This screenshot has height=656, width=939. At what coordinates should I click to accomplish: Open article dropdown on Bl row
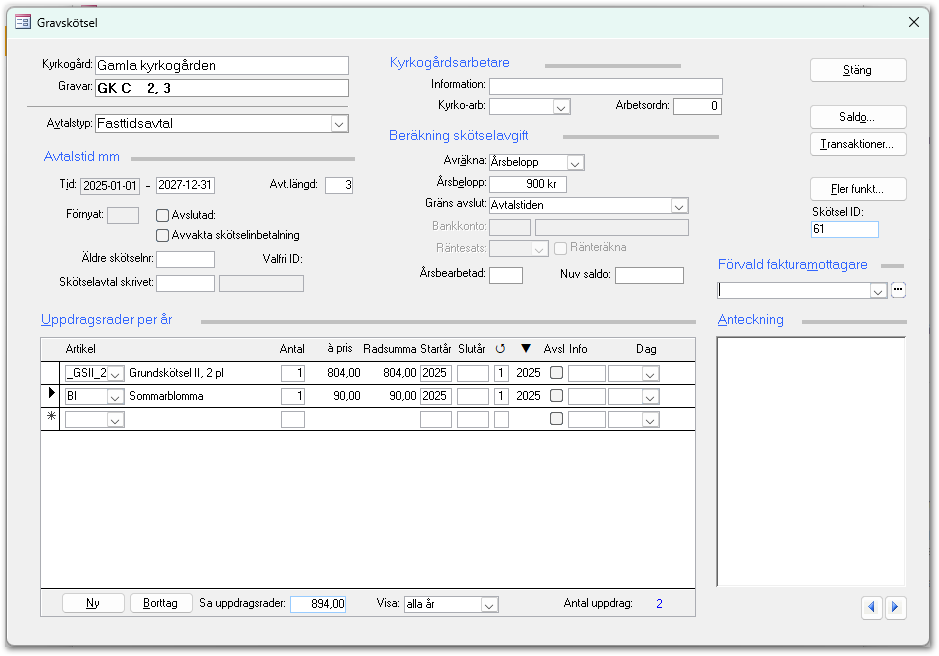[x=115, y=397]
